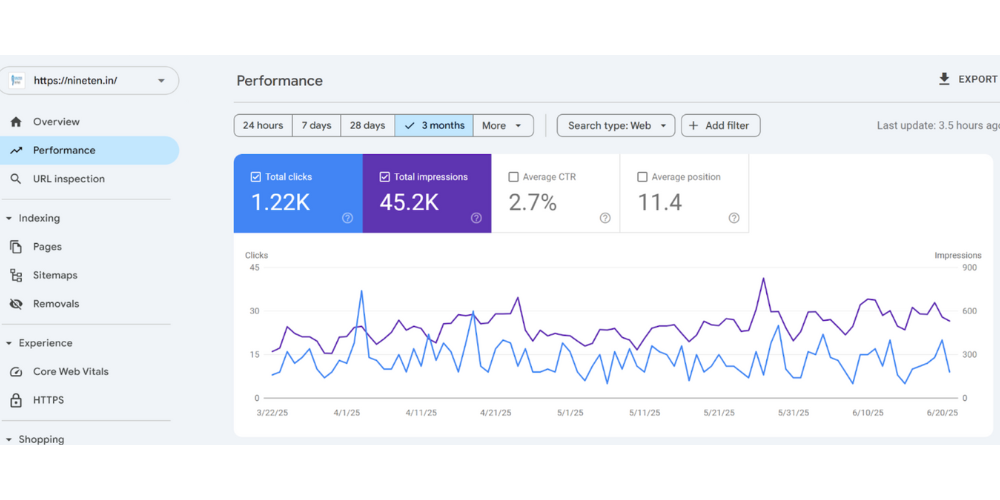Click the Removals crossed-eye icon
Screen dimensions: 1000x500
pos(16,304)
